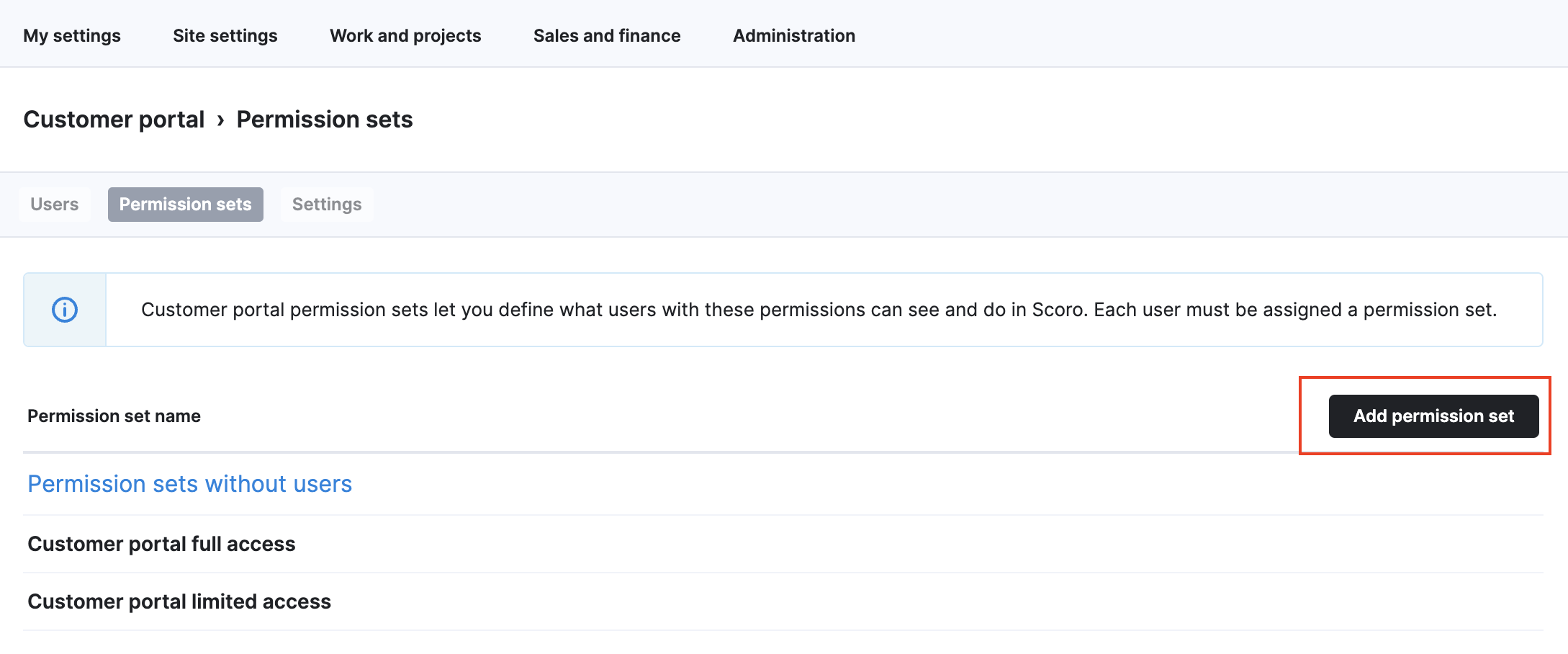Switch to the Settings tab
The image size is (1568, 654).
click(x=327, y=205)
